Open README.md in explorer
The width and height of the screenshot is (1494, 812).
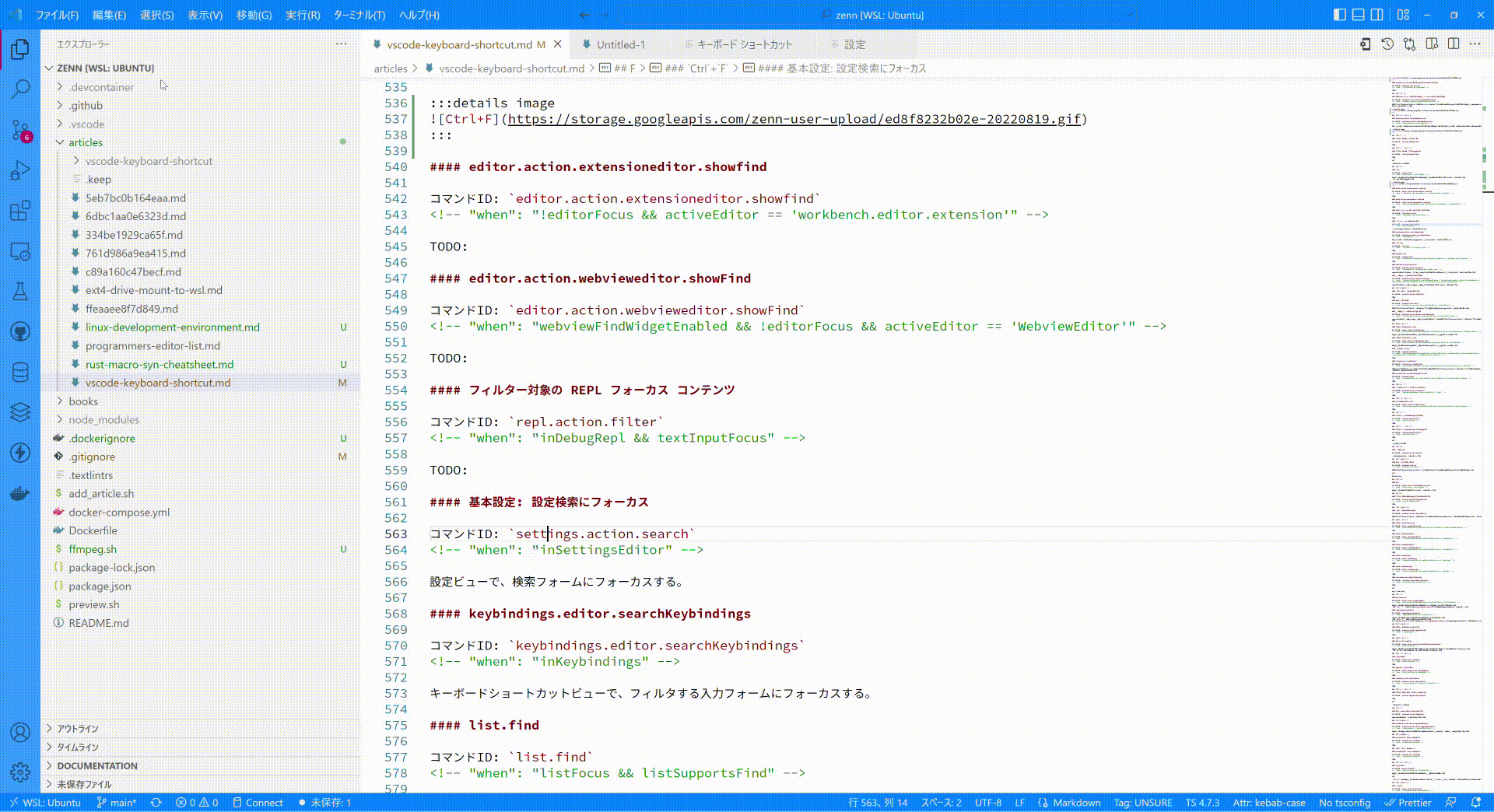pyautogui.click(x=201, y=623)
